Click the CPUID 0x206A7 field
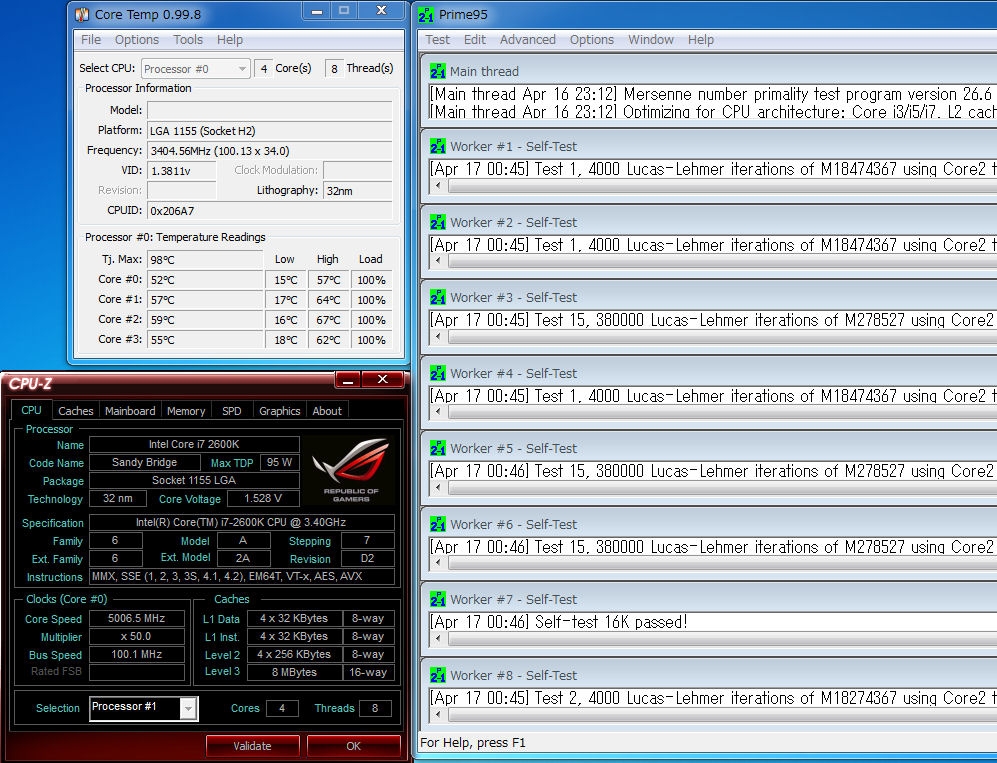Screen dimensions: 997x763 pos(270,210)
